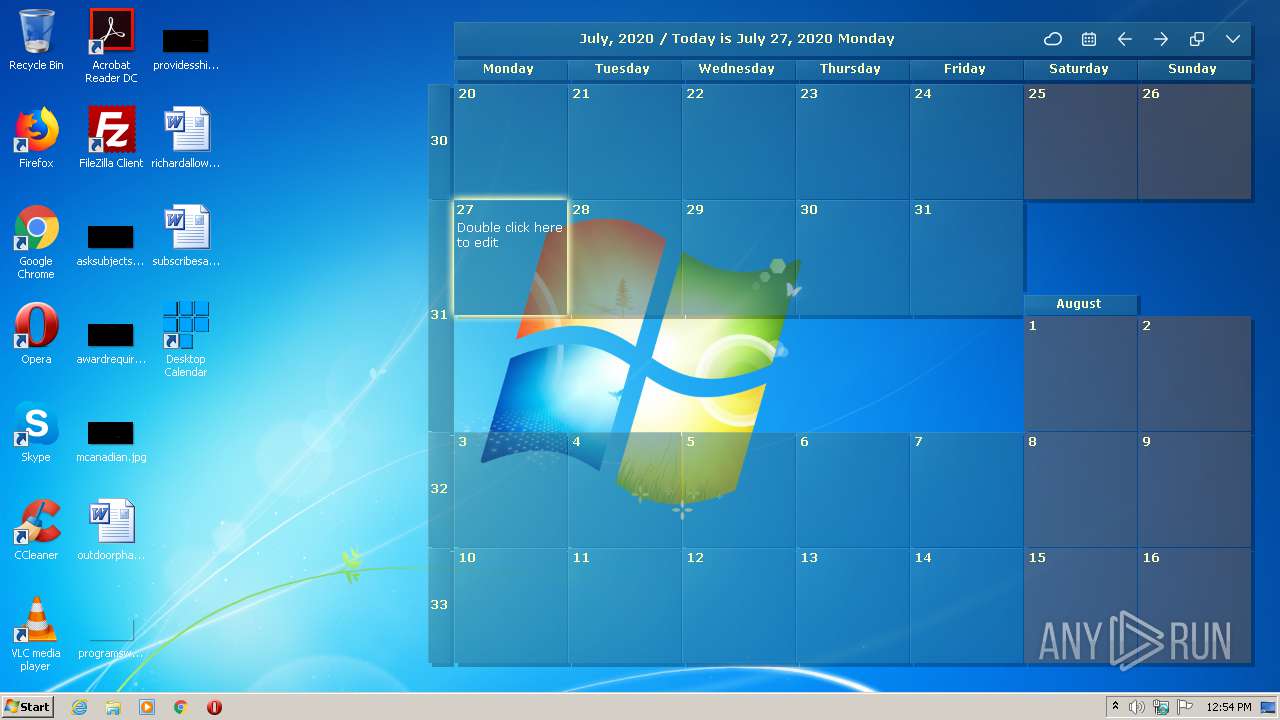Select the subscribesa Word document icon
The image size is (1280, 720).
[x=186, y=236]
